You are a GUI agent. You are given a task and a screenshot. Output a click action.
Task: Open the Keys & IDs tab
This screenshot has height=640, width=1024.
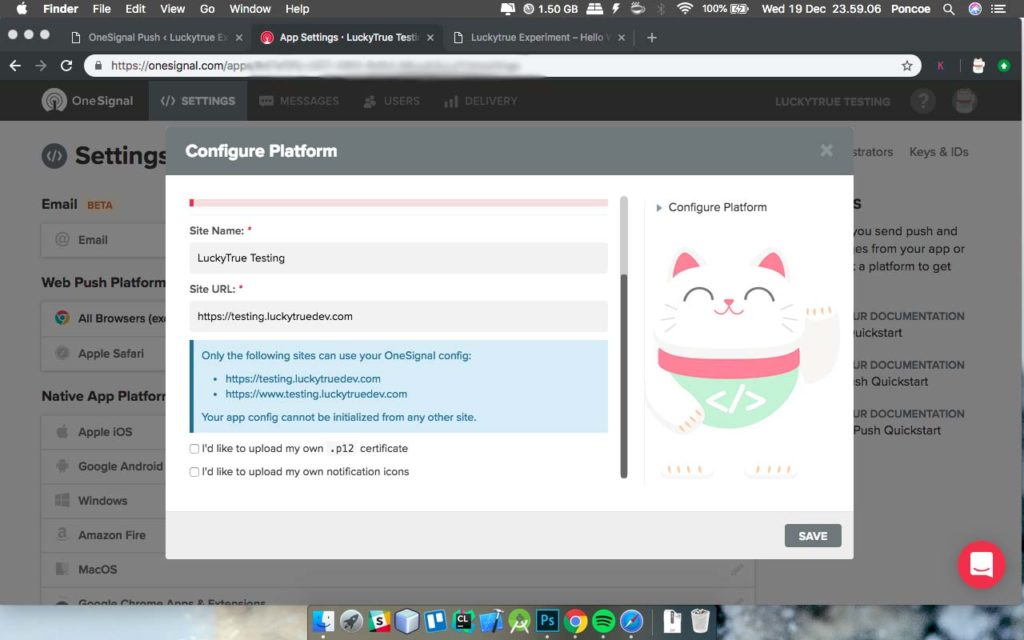pos(938,152)
